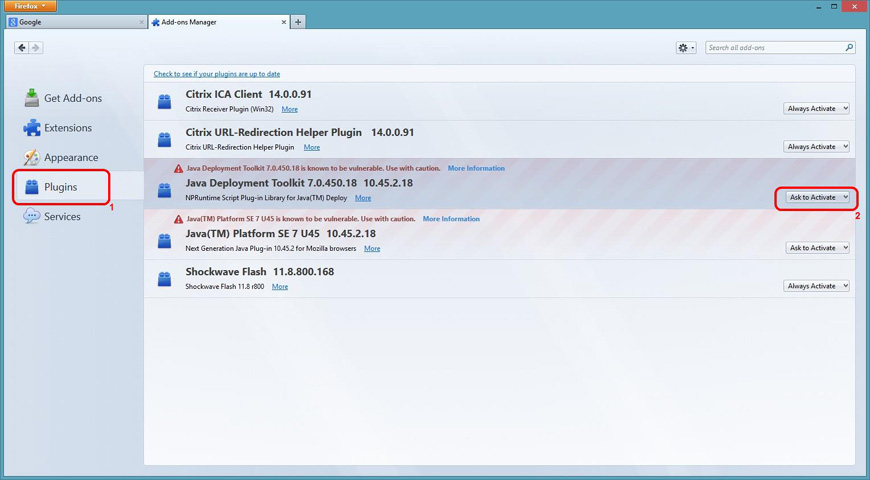Click the Citrix Receiver Plugin (Win32) description
The width and height of the screenshot is (870, 480).
pyautogui.click(x=230, y=109)
